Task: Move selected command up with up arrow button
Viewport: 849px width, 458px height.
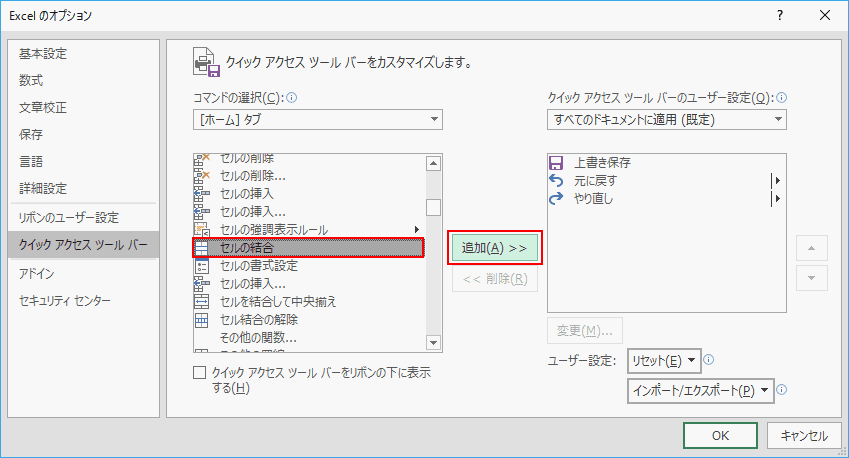Action: click(812, 248)
